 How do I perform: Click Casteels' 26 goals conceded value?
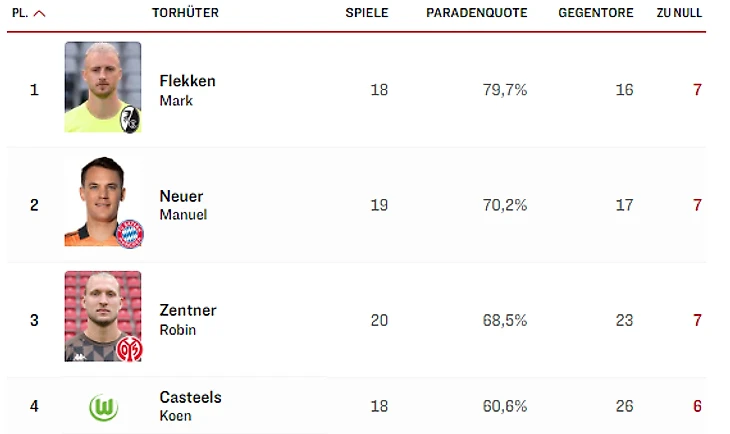[x=624, y=406]
